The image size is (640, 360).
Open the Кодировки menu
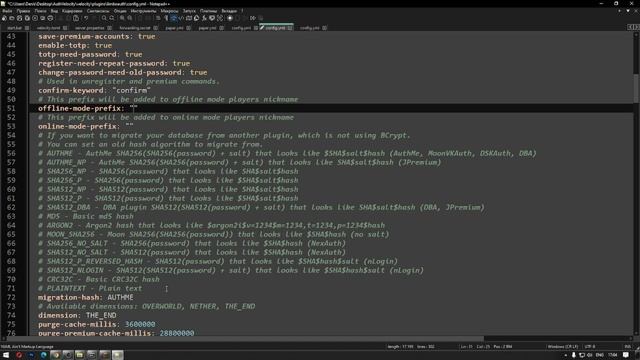point(72,11)
